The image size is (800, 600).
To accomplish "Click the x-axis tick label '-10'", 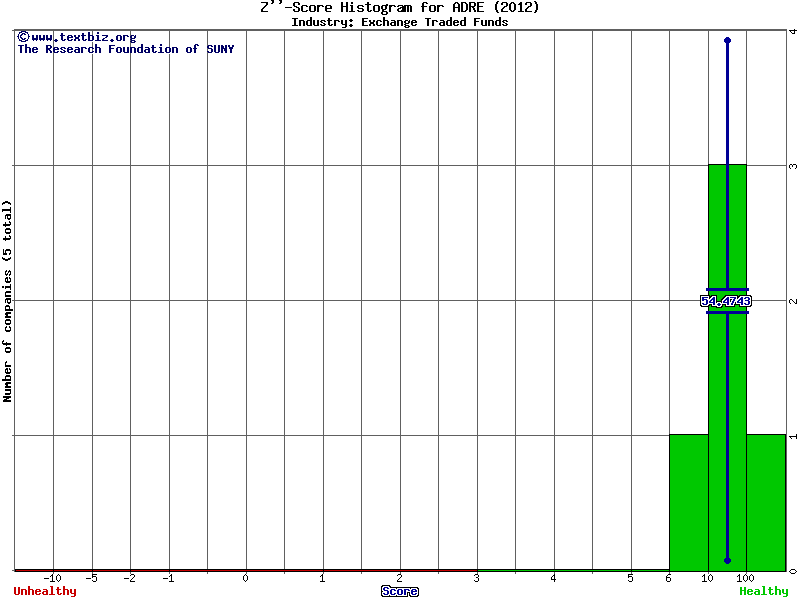I will 53,578.
